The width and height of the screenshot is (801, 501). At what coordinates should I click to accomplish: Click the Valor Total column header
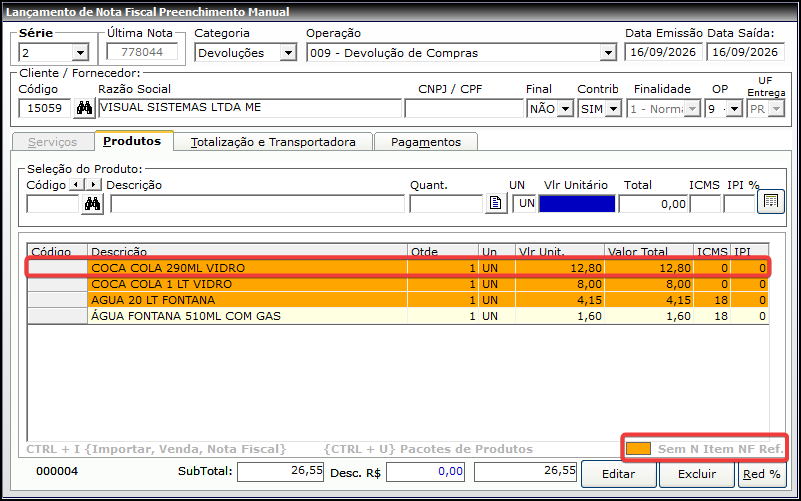coord(648,251)
